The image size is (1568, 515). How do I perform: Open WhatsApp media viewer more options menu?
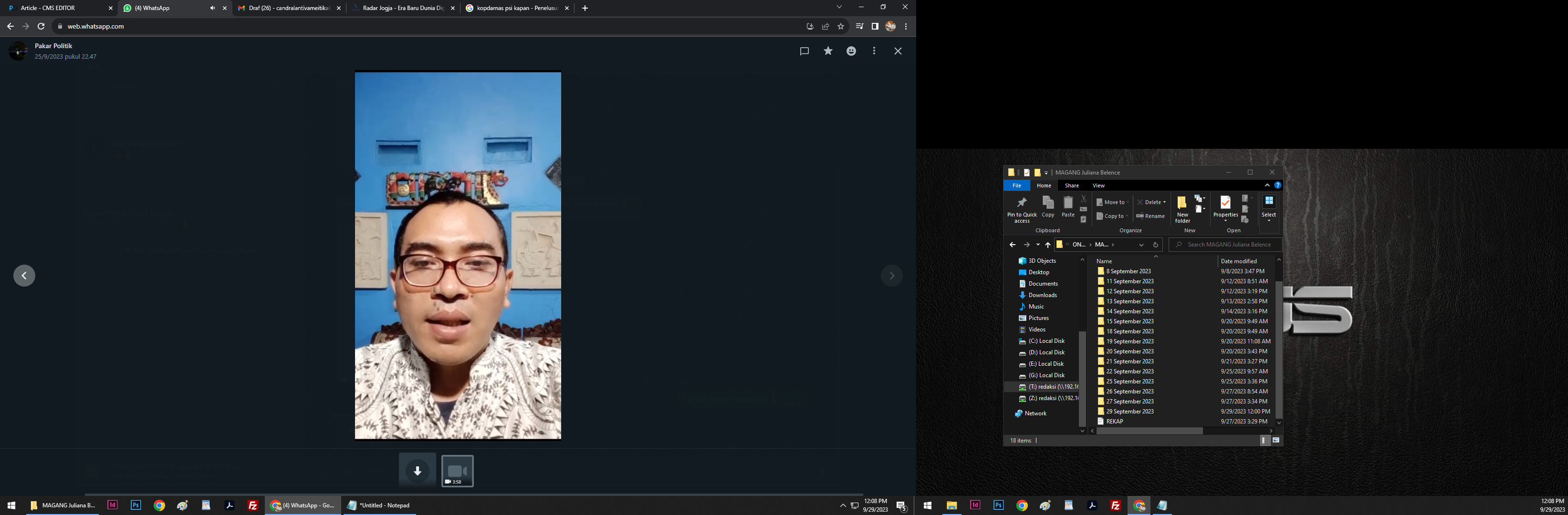point(874,51)
